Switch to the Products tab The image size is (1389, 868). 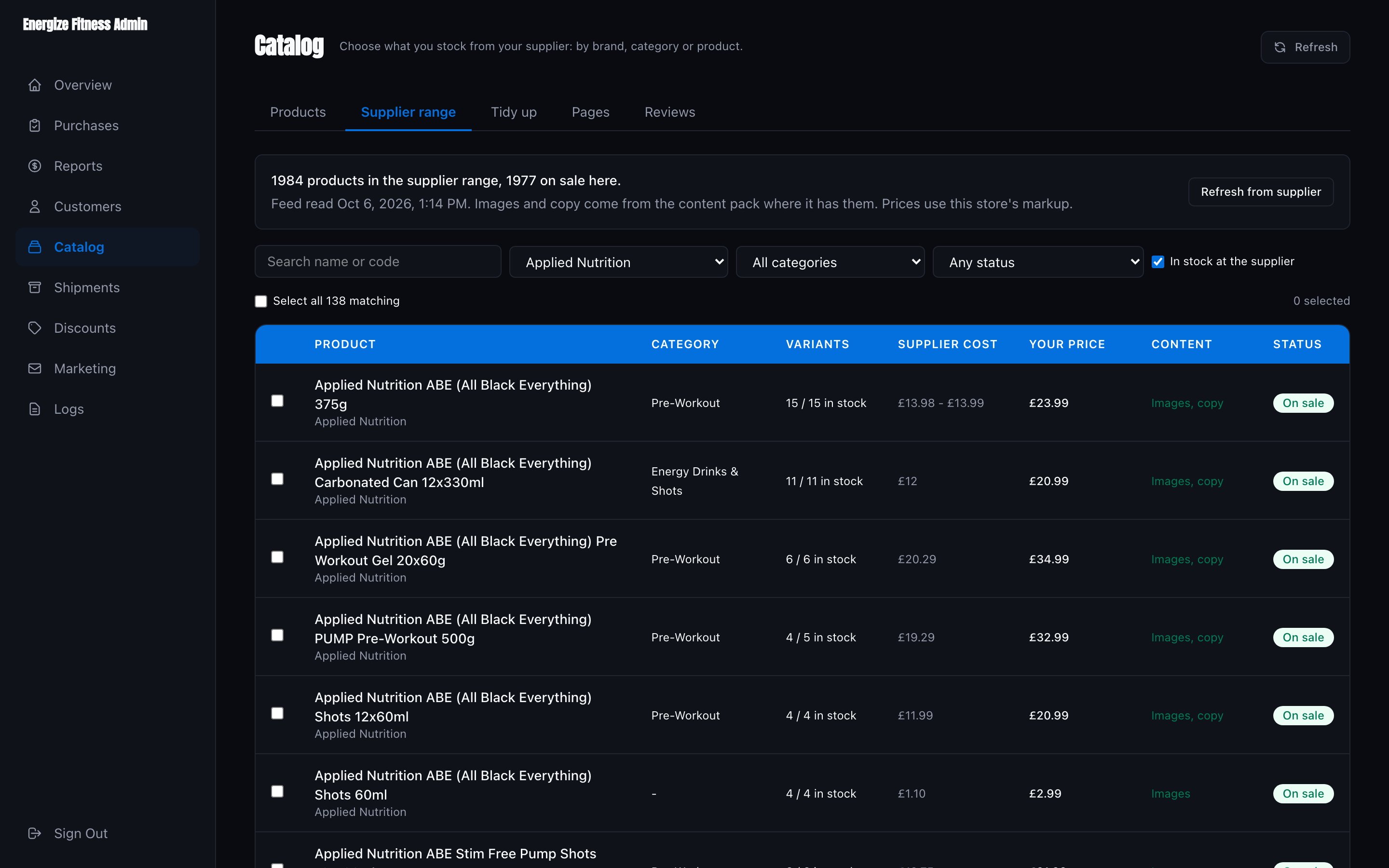[x=298, y=112]
